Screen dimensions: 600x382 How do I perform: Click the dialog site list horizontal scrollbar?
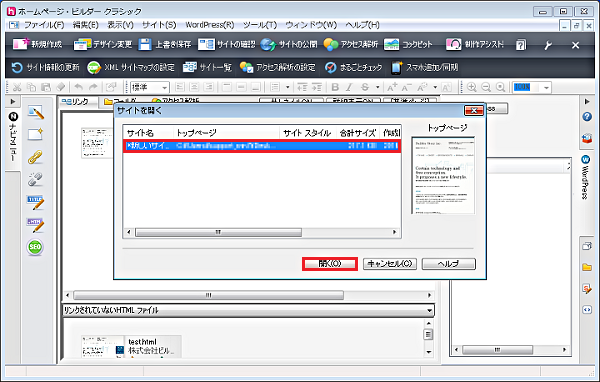point(262,232)
